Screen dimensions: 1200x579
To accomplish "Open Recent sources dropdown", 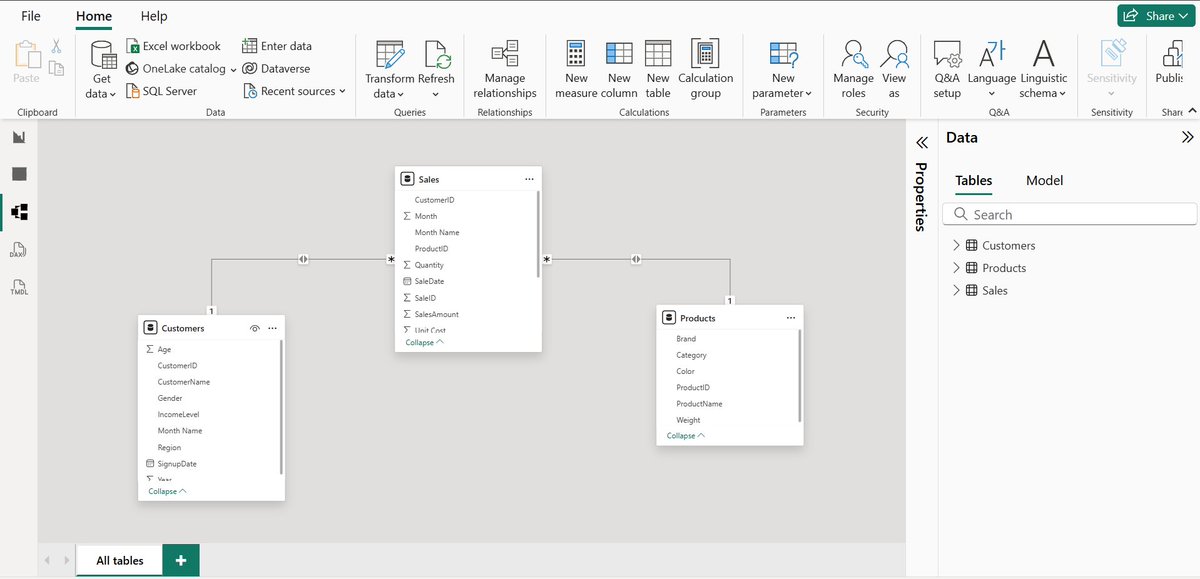I will pos(294,91).
